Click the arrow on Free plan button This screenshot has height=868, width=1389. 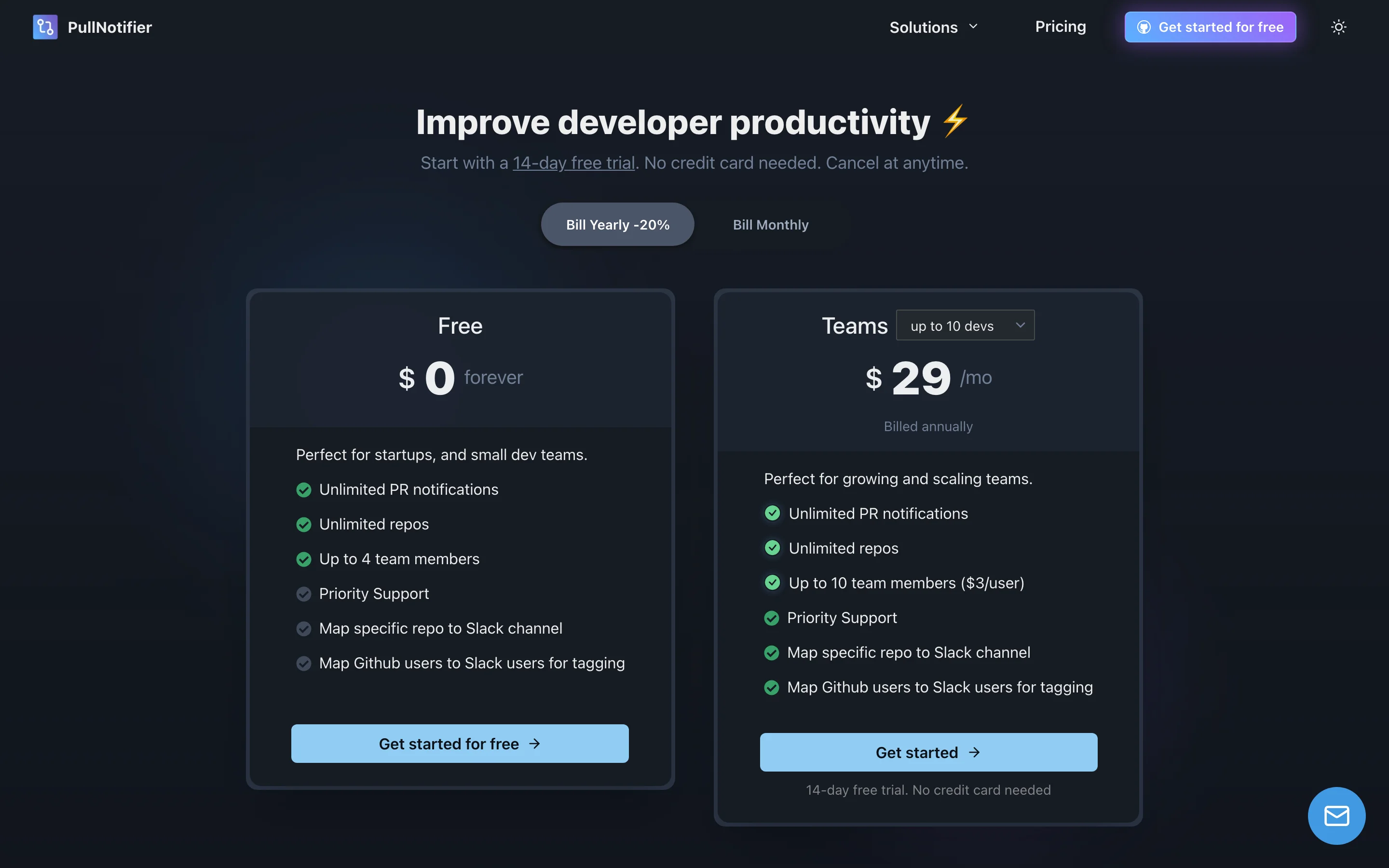pyautogui.click(x=534, y=744)
